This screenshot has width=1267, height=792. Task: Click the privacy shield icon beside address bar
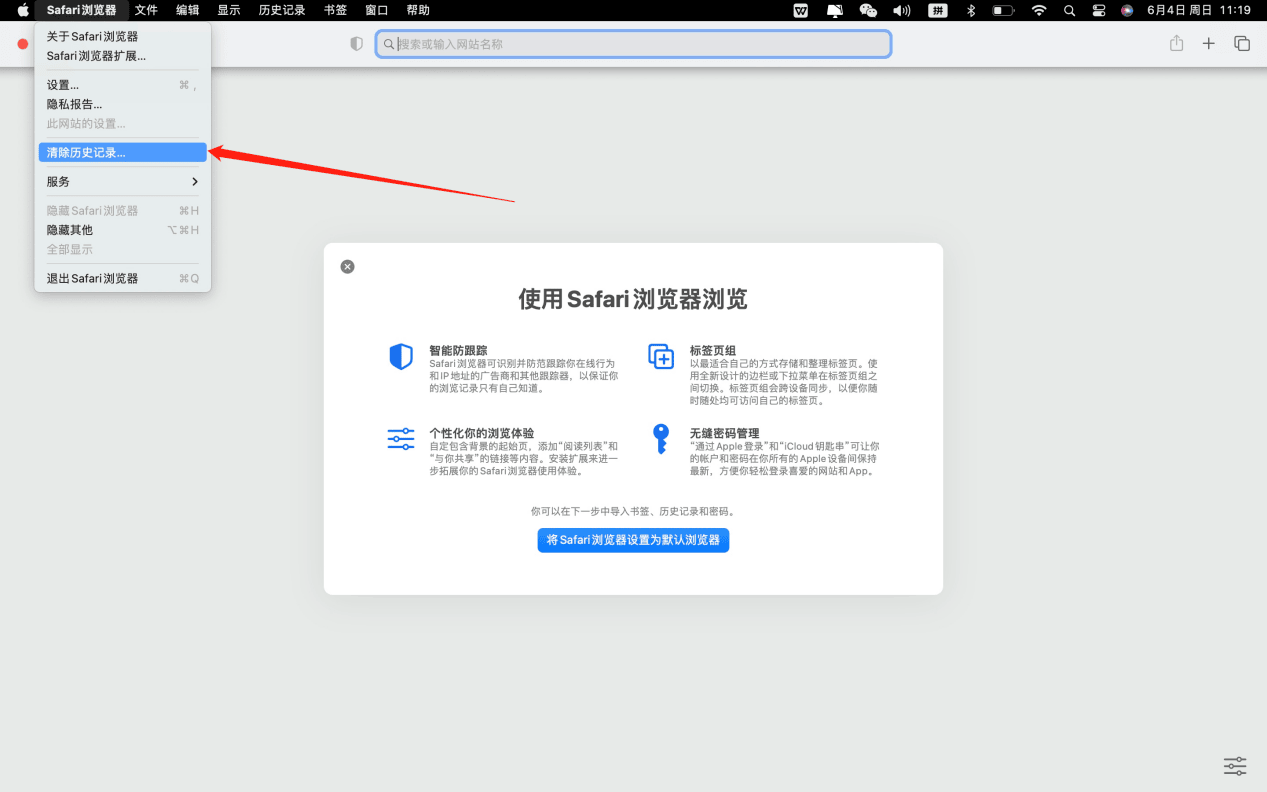(356, 44)
